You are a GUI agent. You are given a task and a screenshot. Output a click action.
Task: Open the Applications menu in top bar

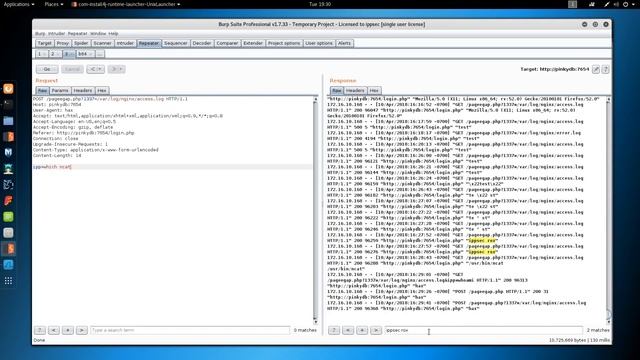(18, 4)
